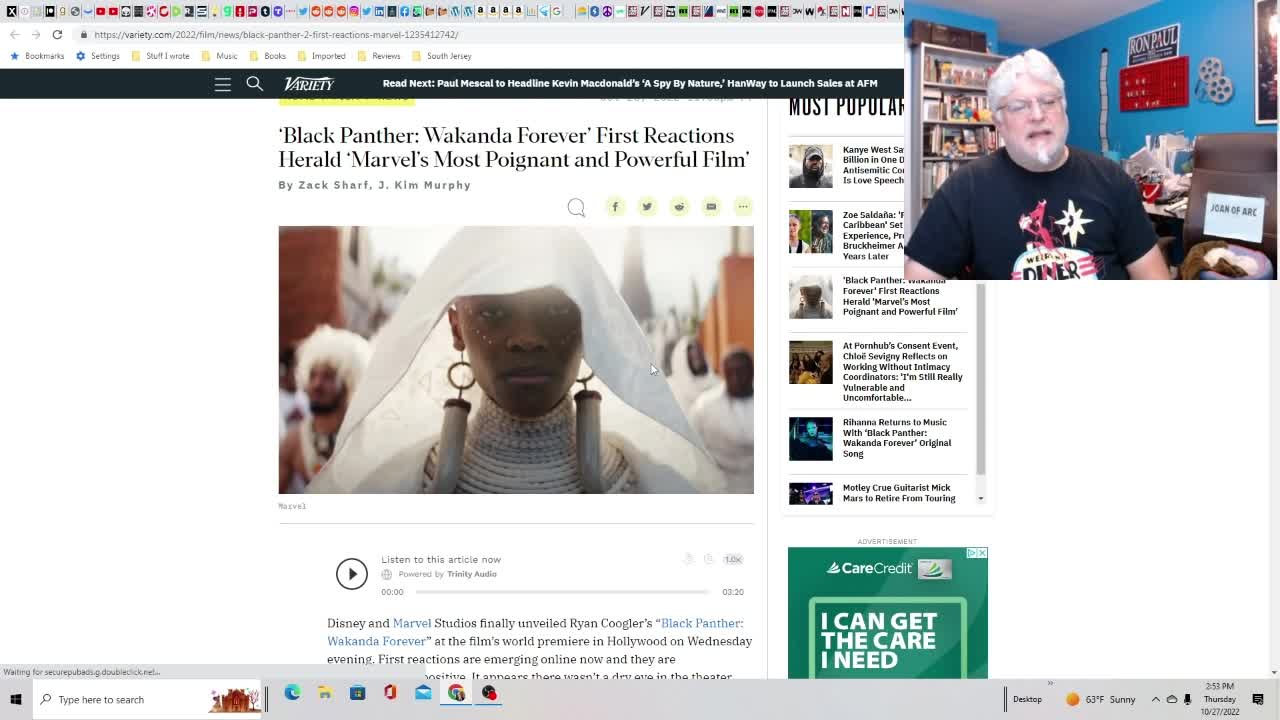1280x720 pixels.
Task: Click the Rihanna story thumbnail
Action: click(810, 439)
